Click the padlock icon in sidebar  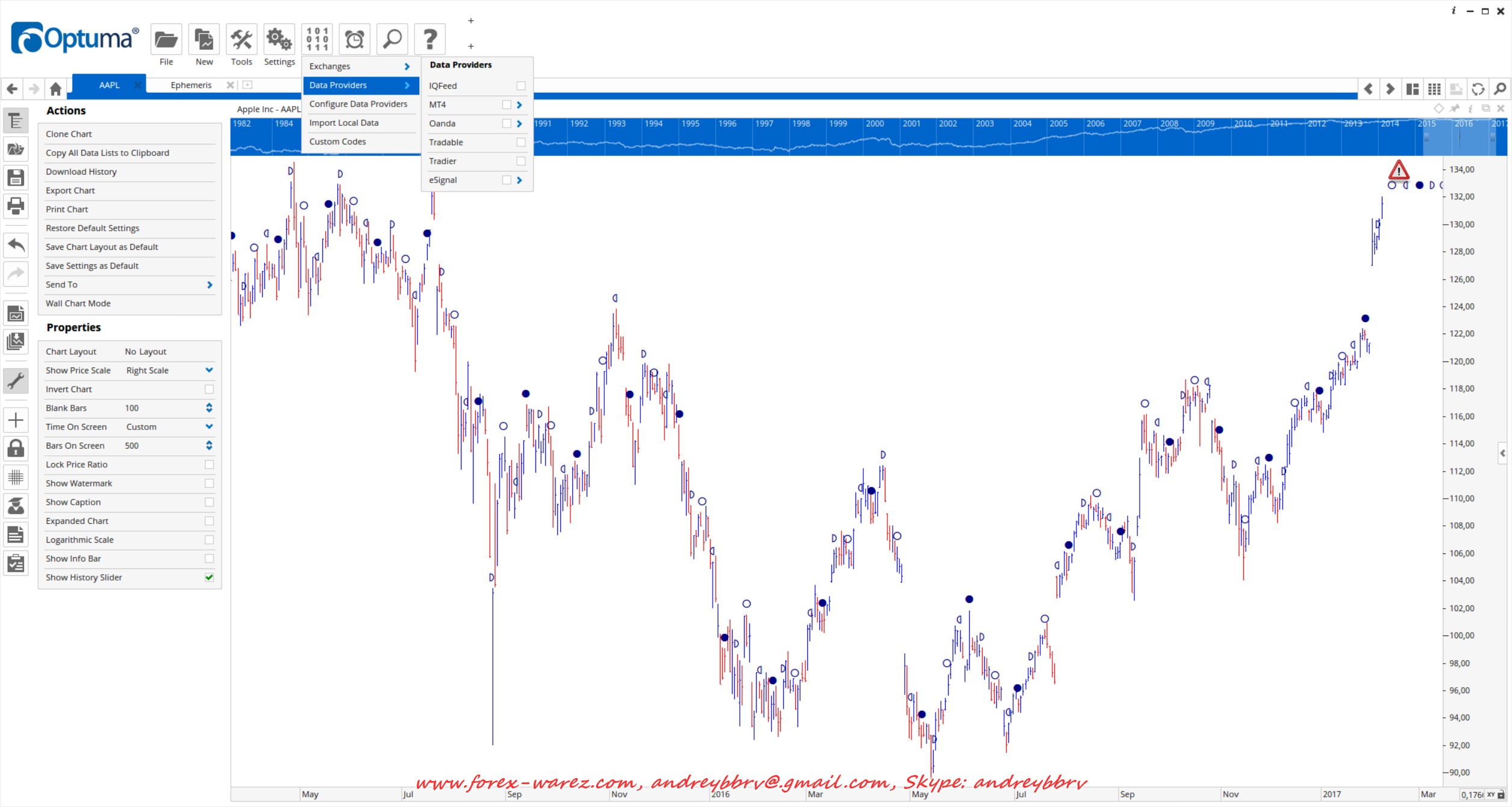(x=16, y=448)
